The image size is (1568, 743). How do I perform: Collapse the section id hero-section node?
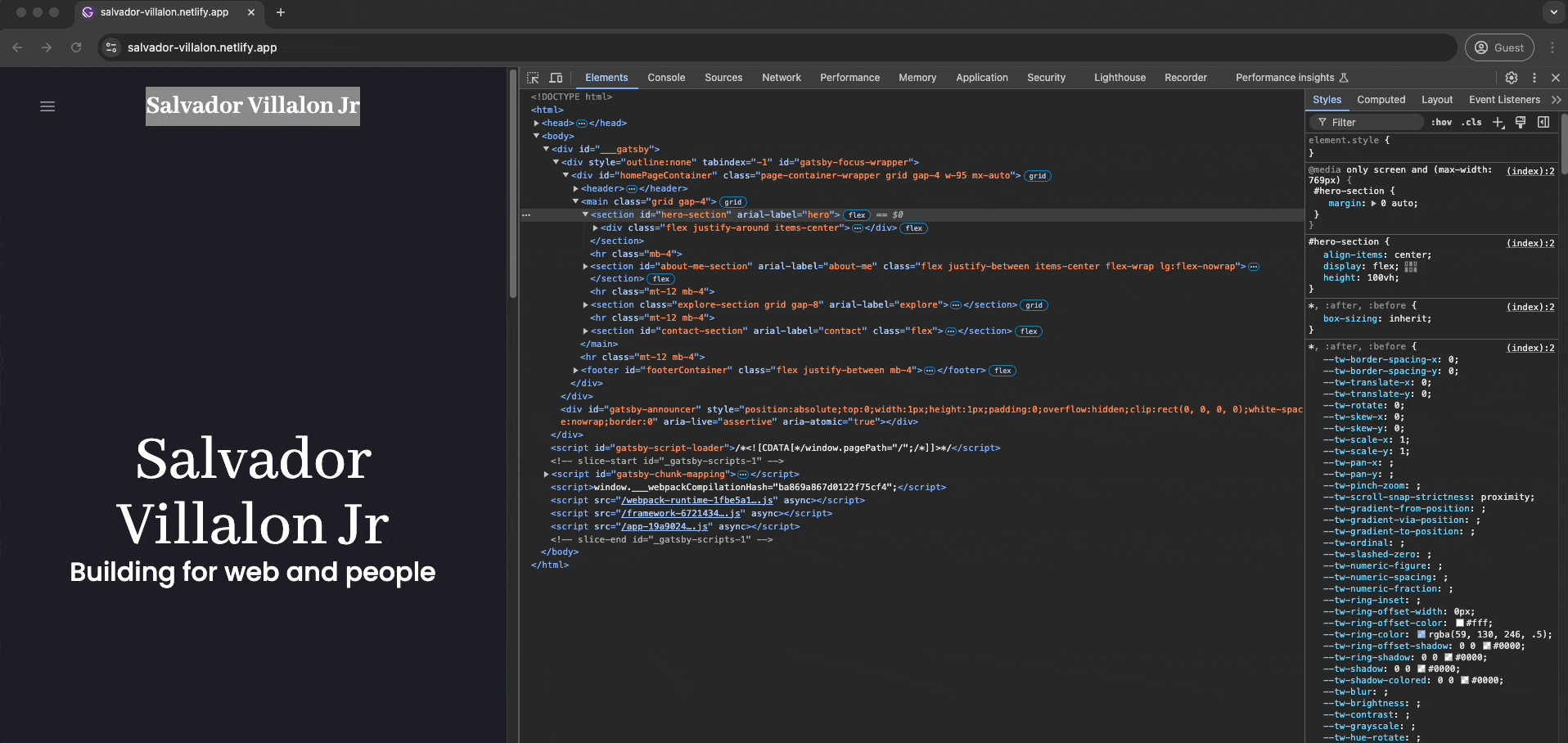pos(586,215)
